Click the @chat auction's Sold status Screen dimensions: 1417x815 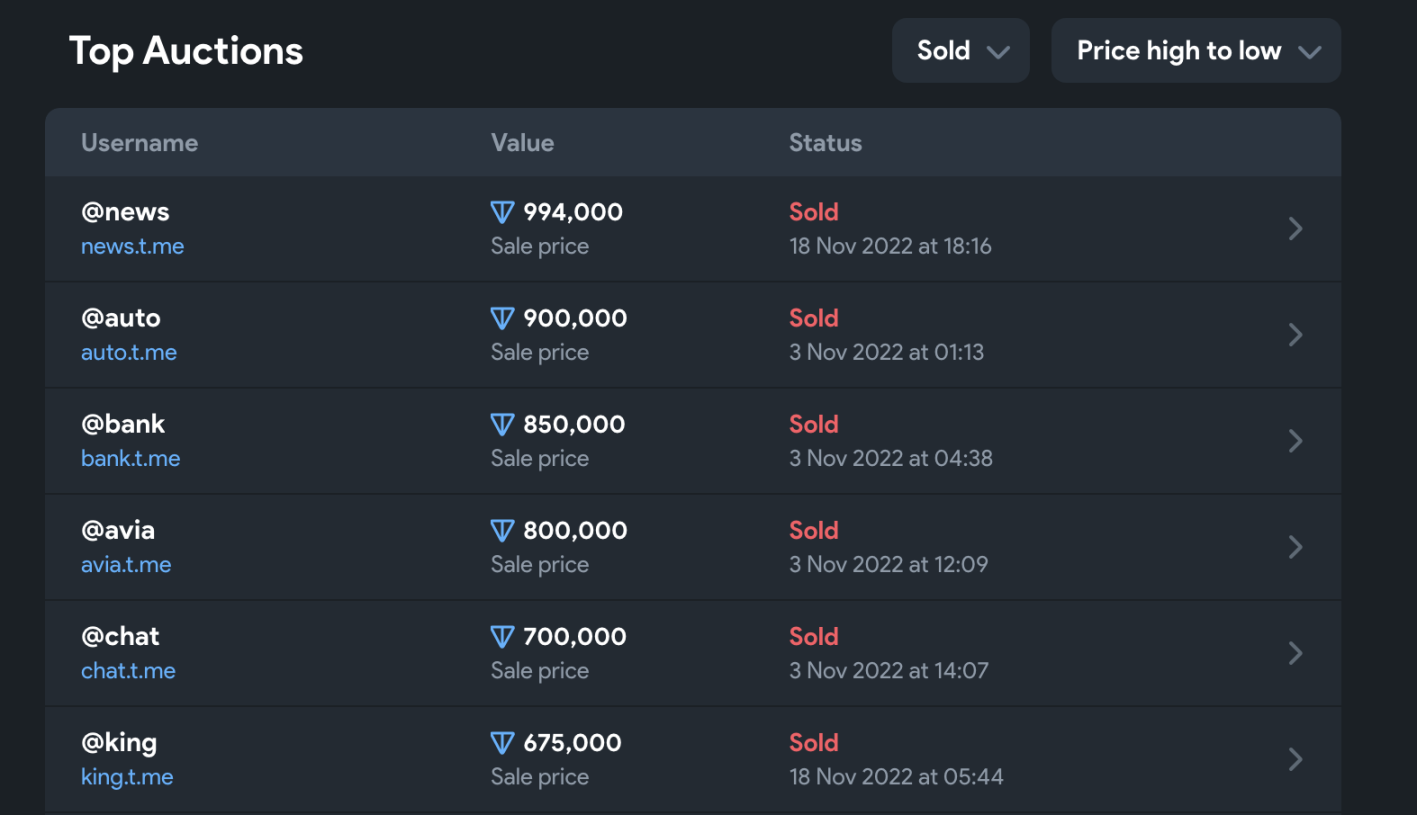click(x=814, y=636)
